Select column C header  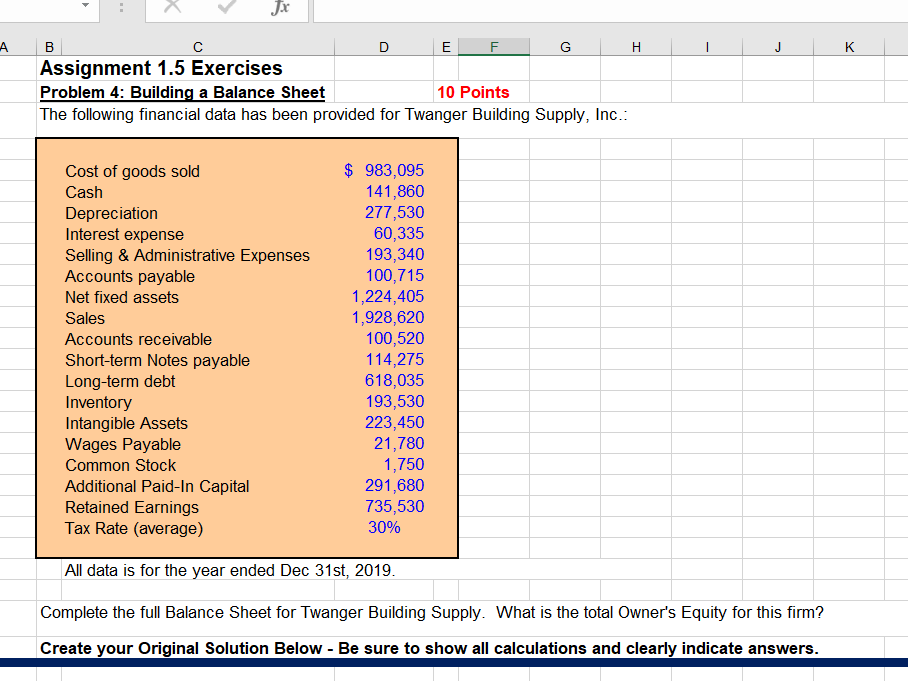(x=198, y=47)
